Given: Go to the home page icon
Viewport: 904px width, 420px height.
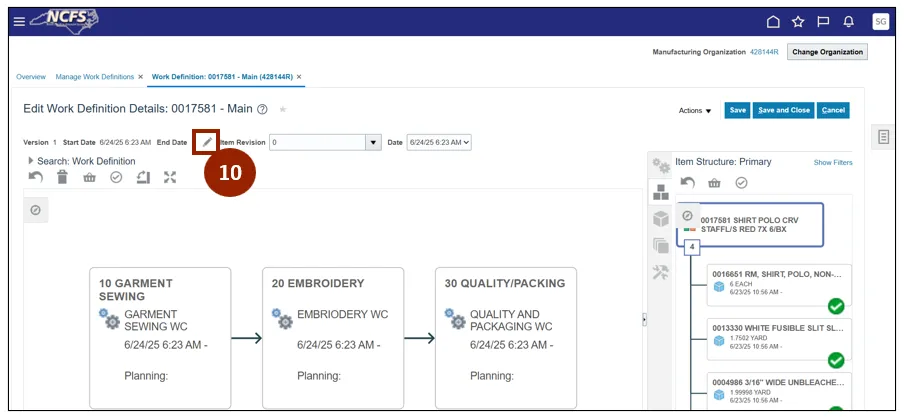Looking at the screenshot, I should point(773,22).
